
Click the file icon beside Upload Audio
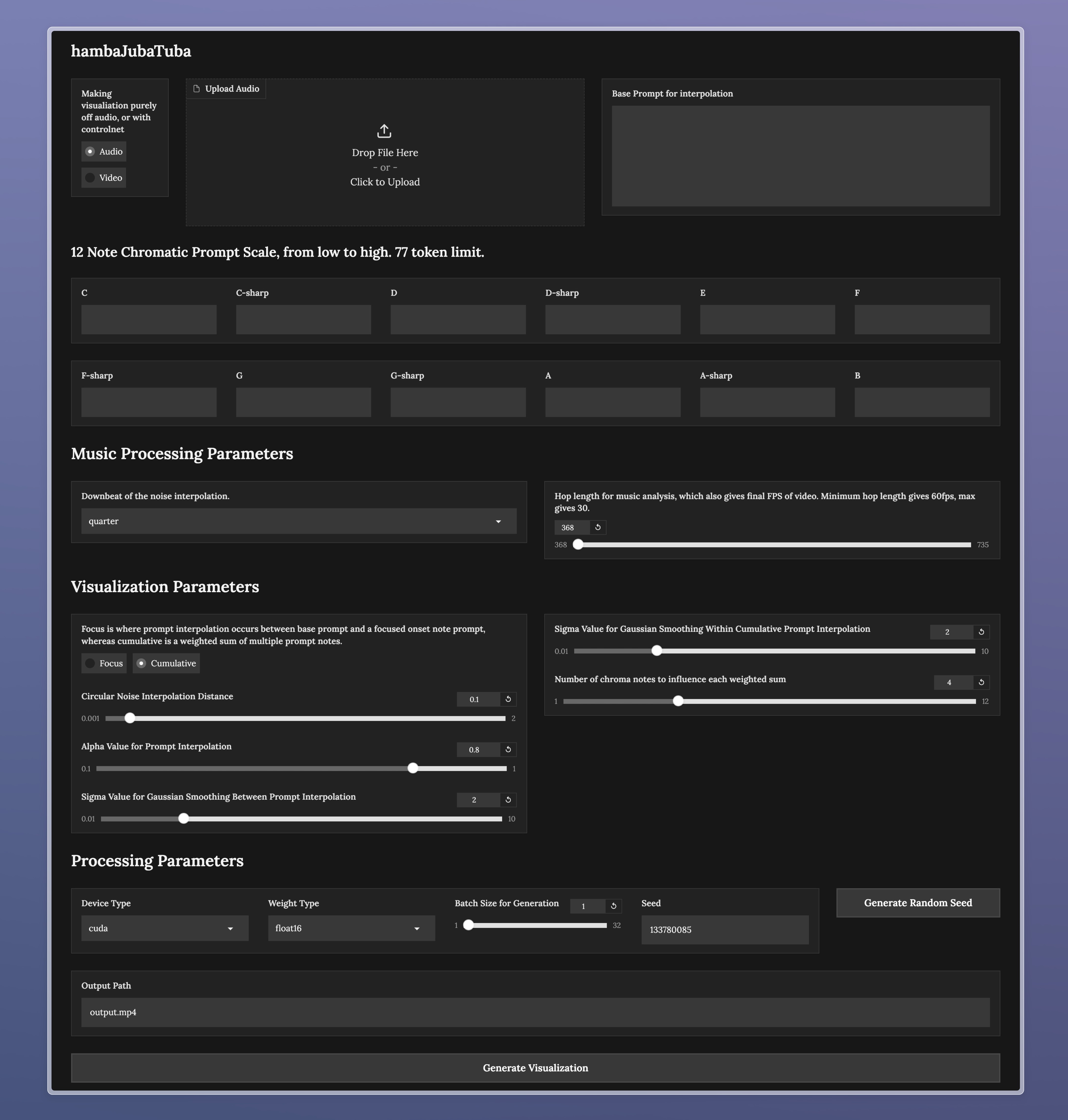pyautogui.click(x=196, y=89)
